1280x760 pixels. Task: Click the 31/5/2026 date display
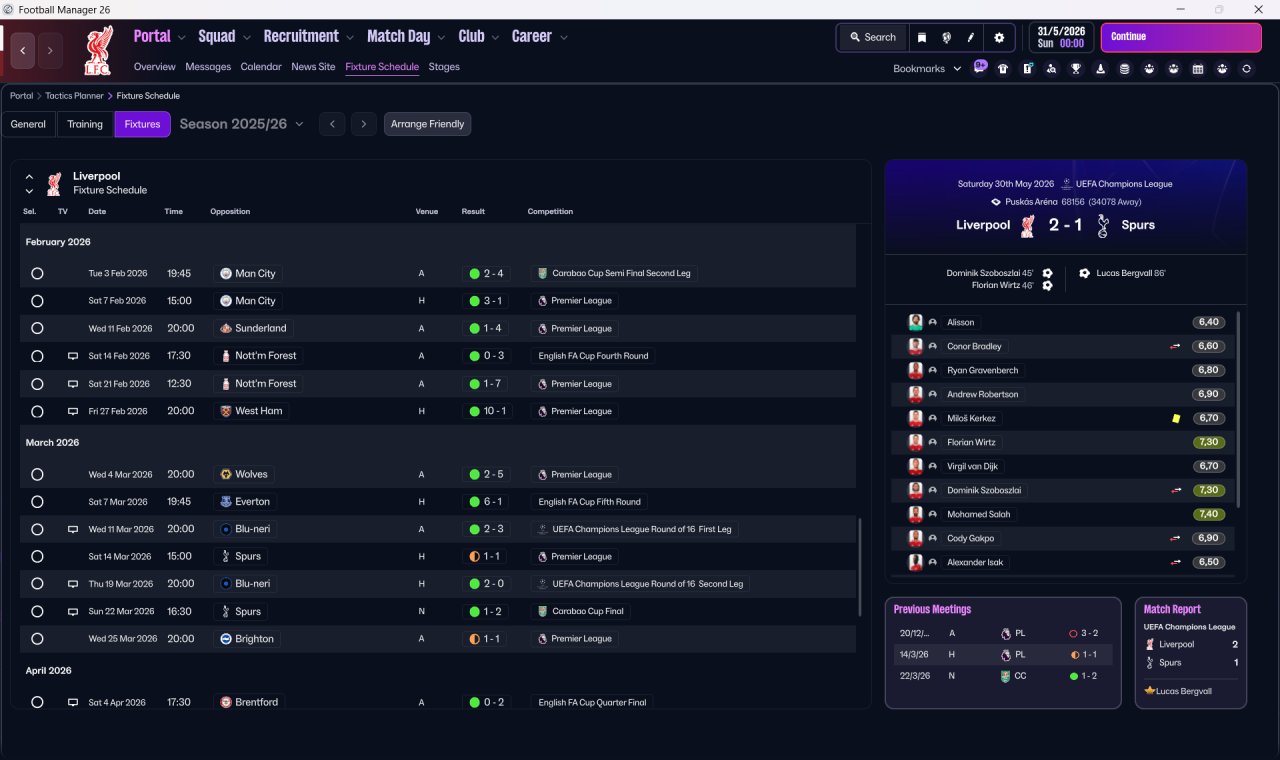pos(1061,37)
